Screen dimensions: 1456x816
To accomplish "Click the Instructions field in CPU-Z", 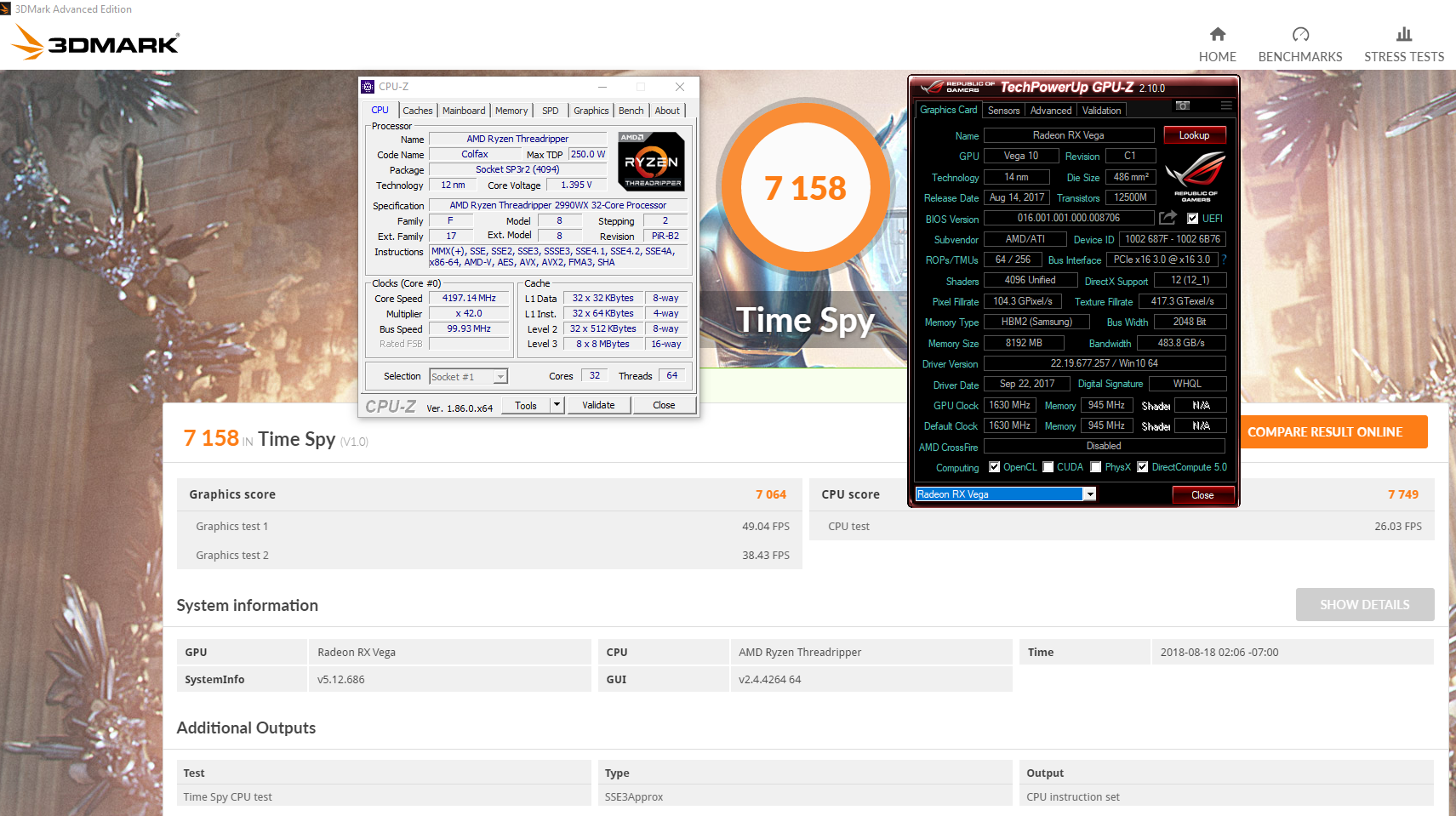I will (558, 257).
